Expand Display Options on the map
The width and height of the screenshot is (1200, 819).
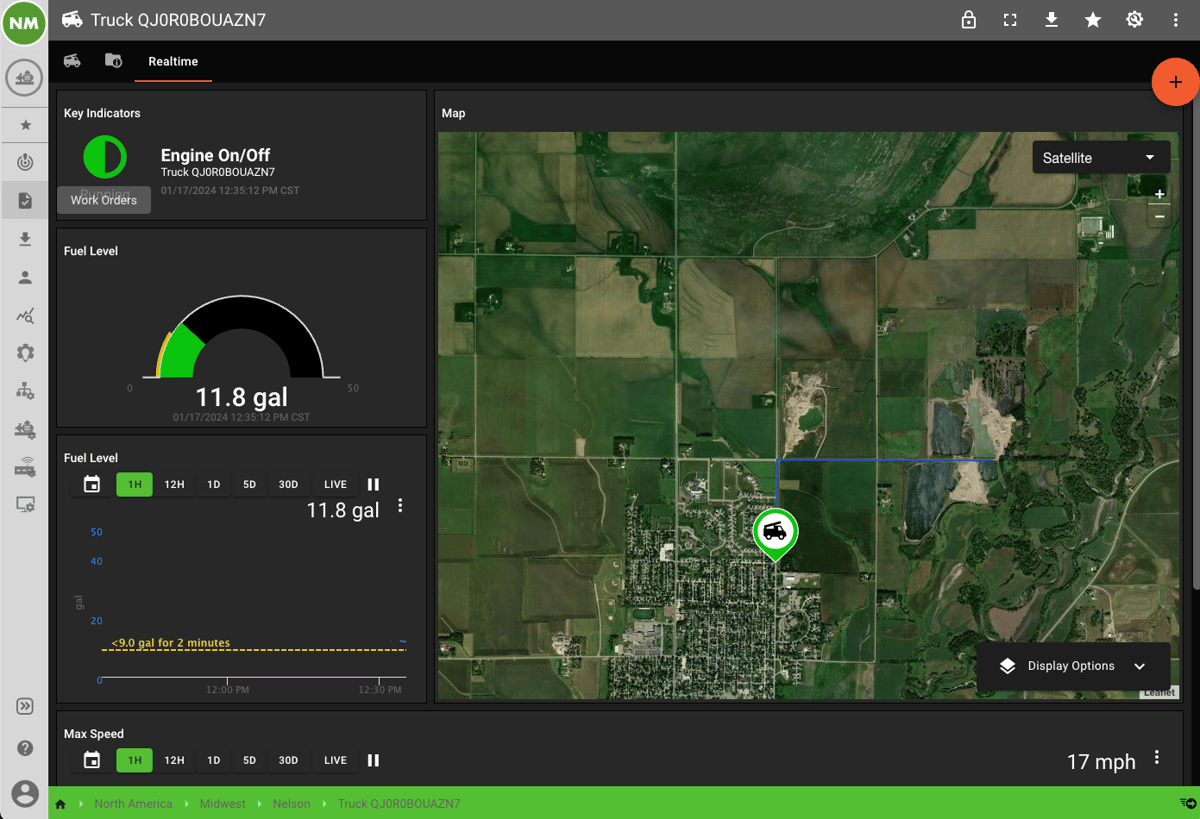tap(1073, 666)
